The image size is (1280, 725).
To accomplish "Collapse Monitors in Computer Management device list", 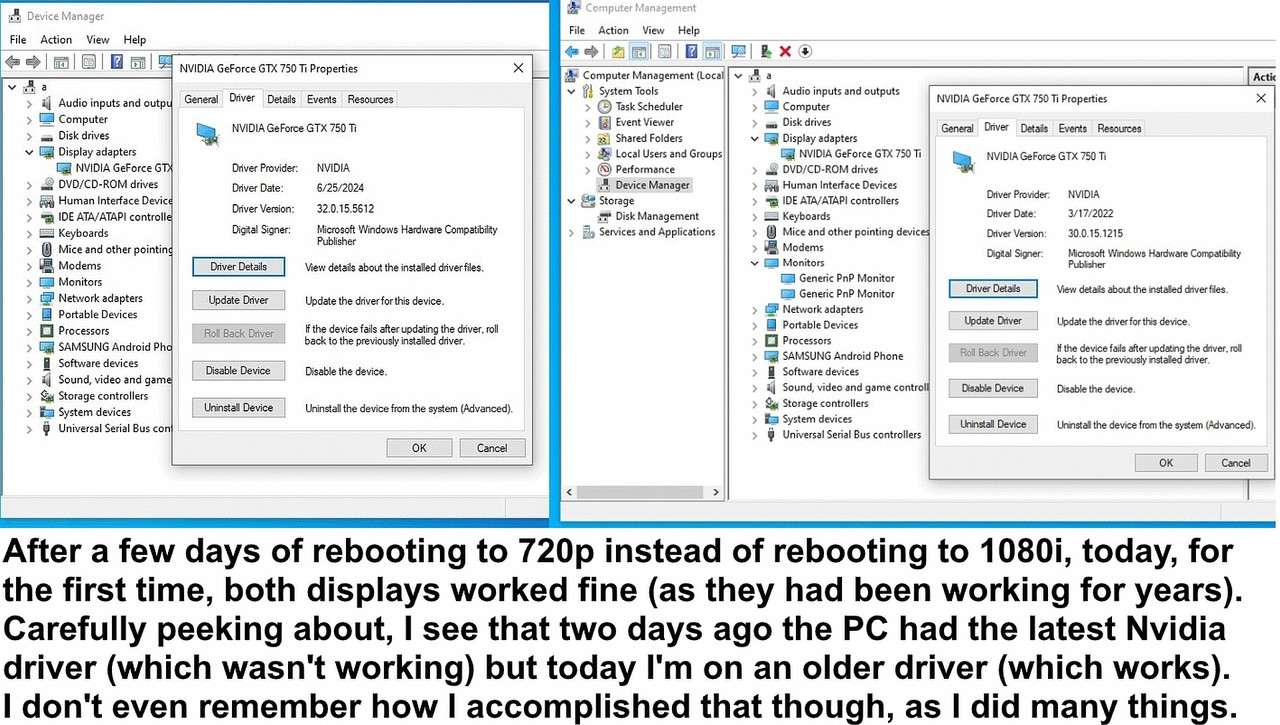I will (x=755, y=263).
